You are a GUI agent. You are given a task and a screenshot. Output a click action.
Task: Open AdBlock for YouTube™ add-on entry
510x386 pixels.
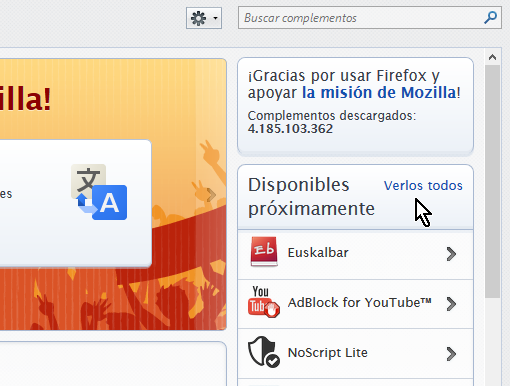355,304
